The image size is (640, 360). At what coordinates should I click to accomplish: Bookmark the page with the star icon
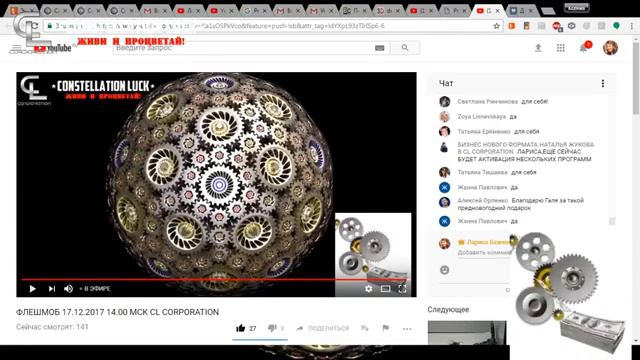pyautogui.click(x=496, y=26)
